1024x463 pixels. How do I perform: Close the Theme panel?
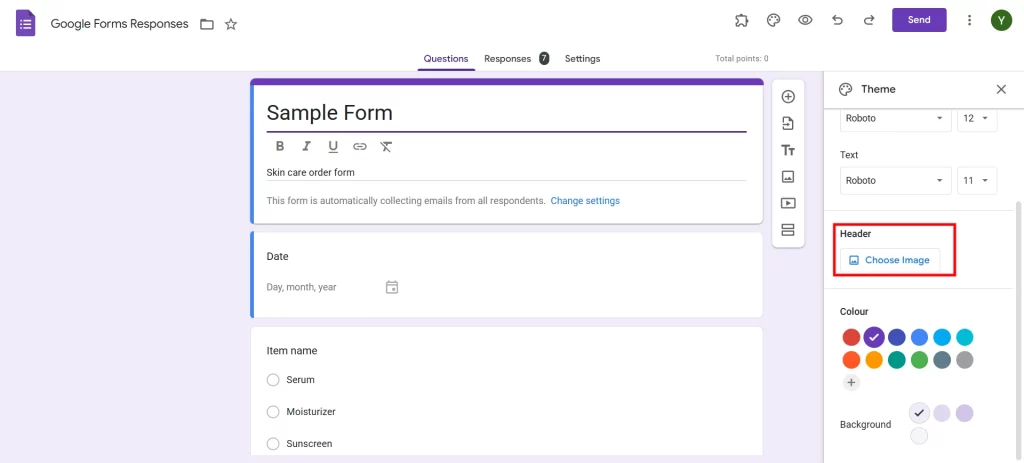pyautogui.click(x=1001, y=89)
